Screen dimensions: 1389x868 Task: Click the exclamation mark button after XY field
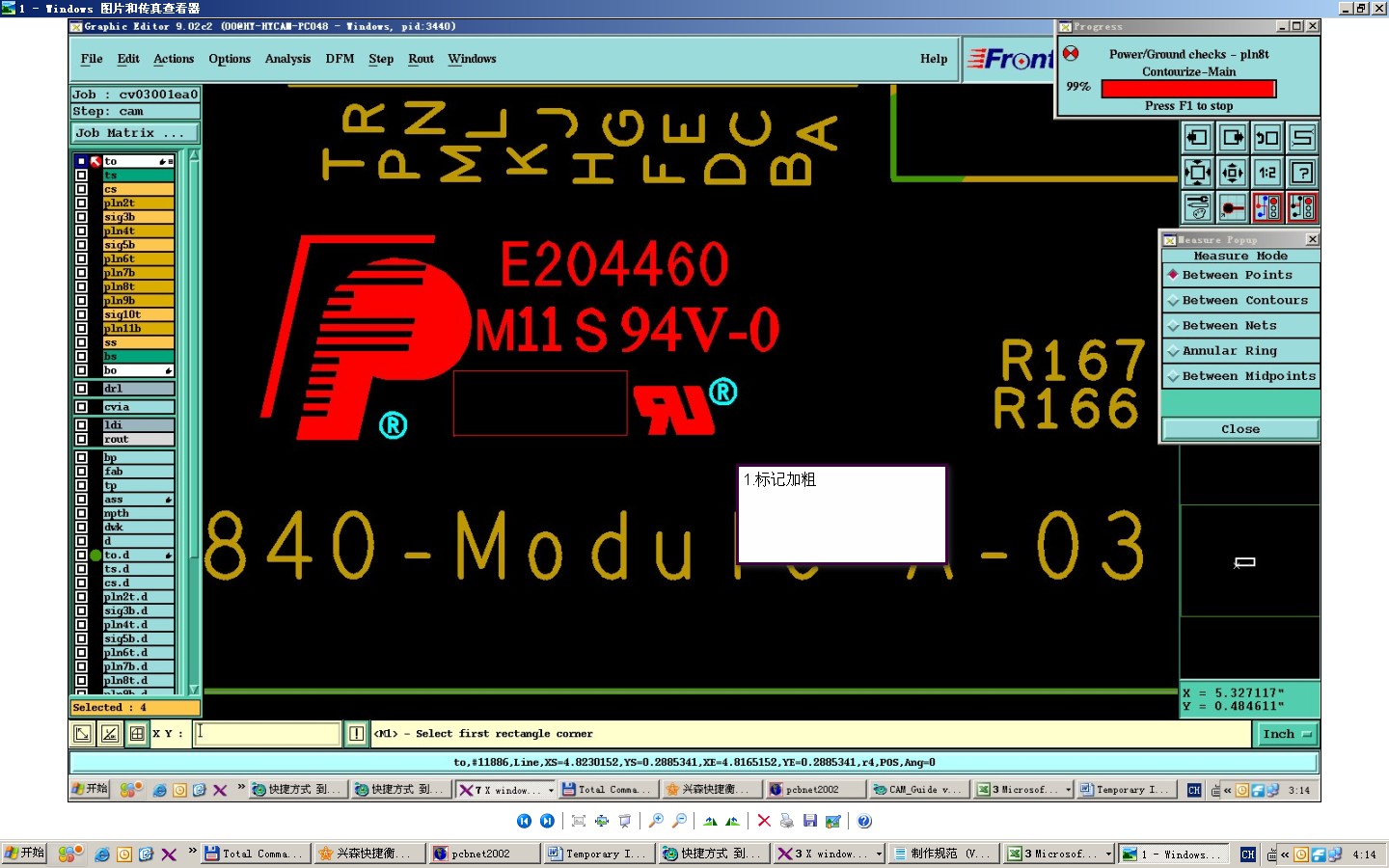(x=356, y=734)
